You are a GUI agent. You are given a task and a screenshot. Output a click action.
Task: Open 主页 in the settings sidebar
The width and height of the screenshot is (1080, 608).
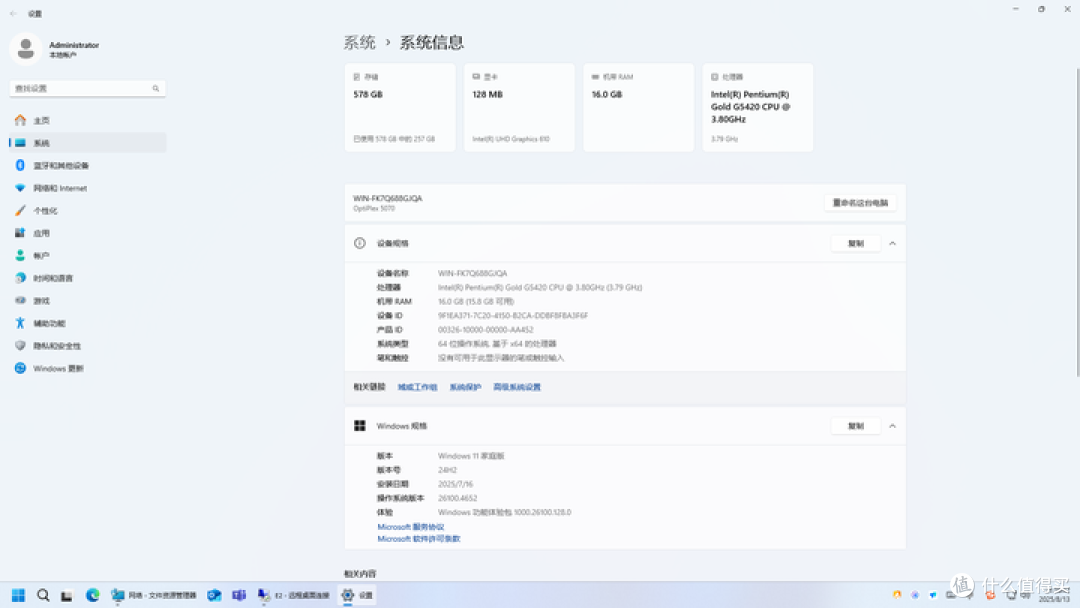87,120
